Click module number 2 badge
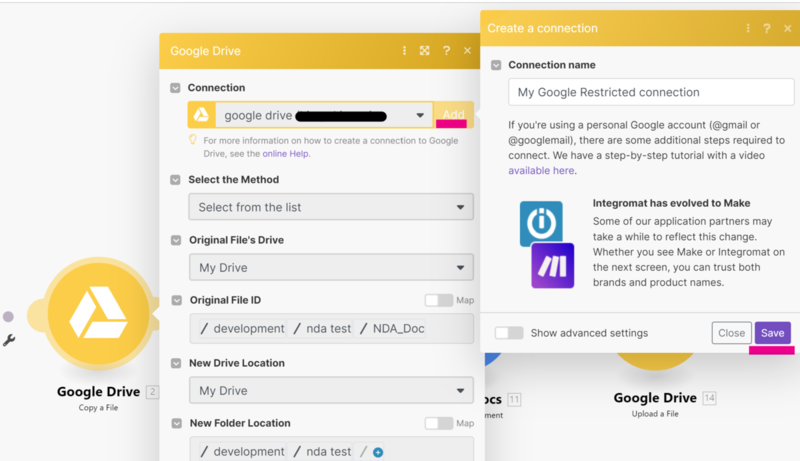Screen dimensions: 800x461 pos(152,392)
